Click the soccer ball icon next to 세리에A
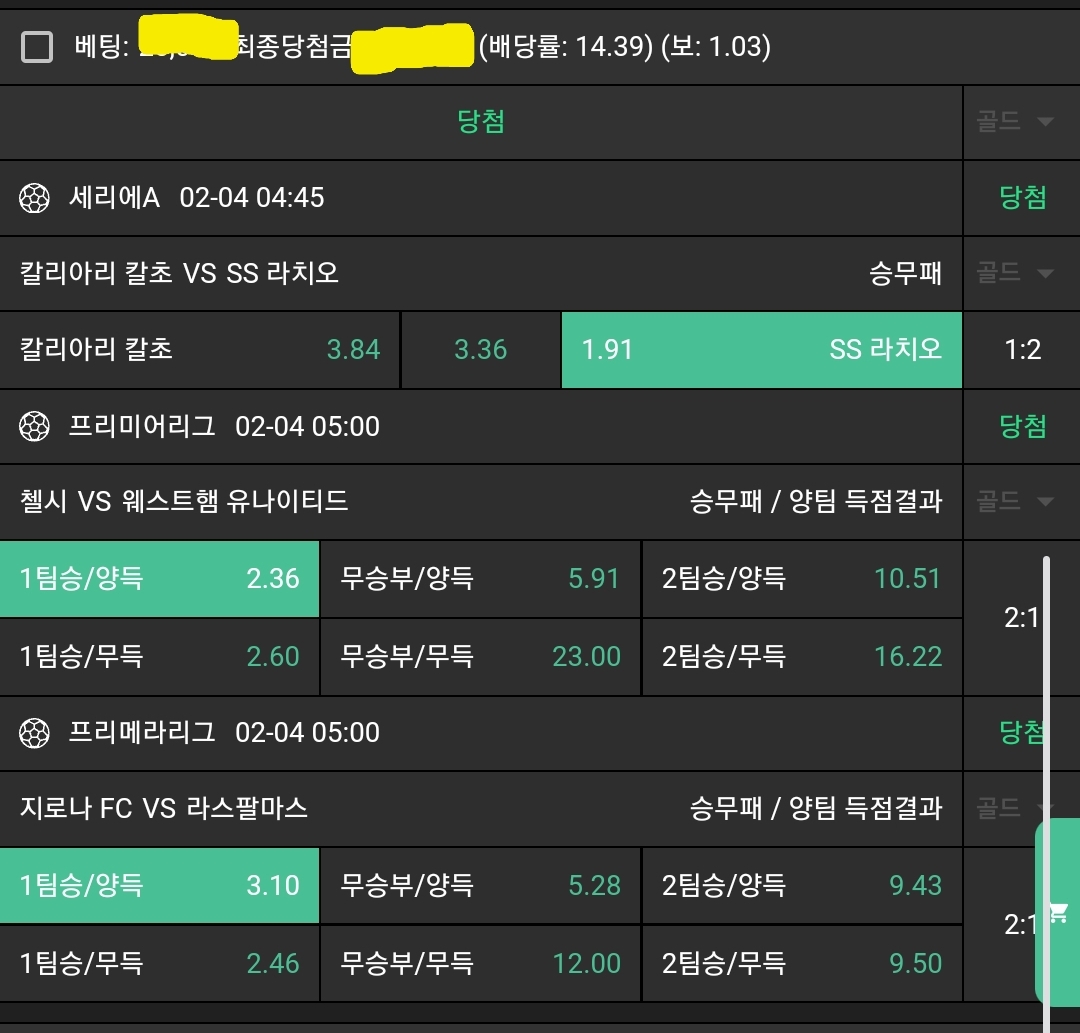 pyautogui.click(x=34, y=198)
